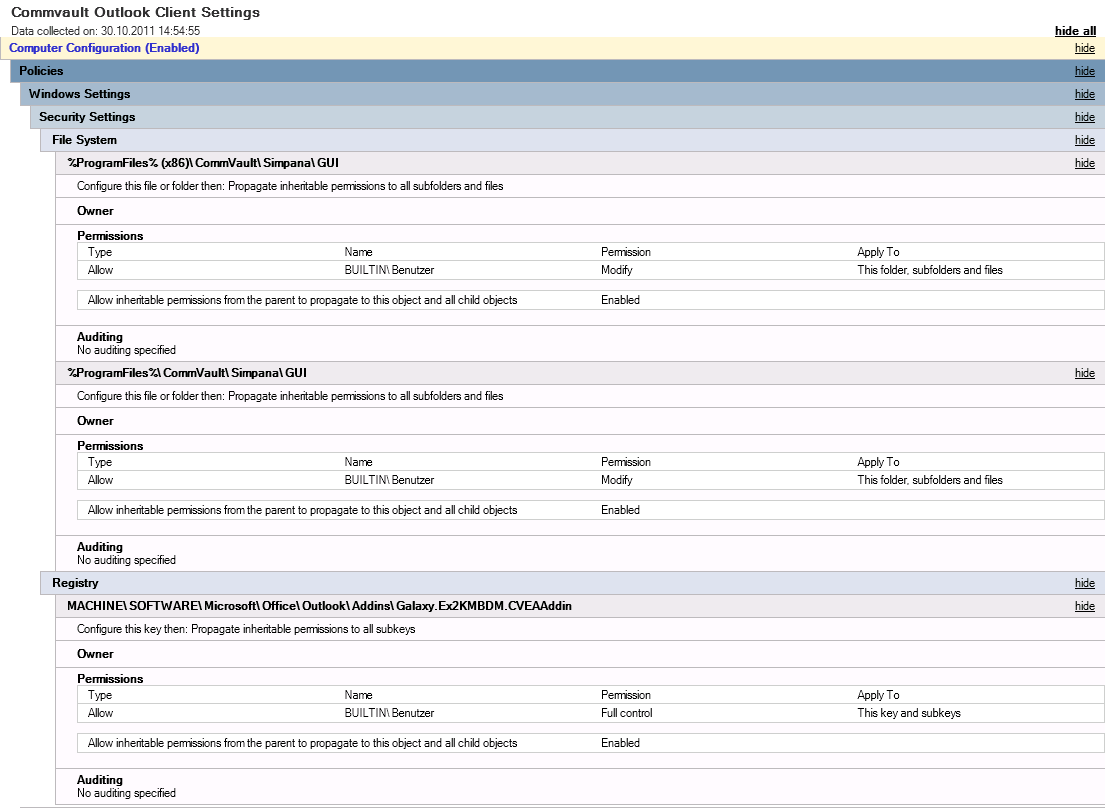Click 'No auditing specified' under registry key
The height and width of the screenshot is (808, 1105).
click(126, 793)
